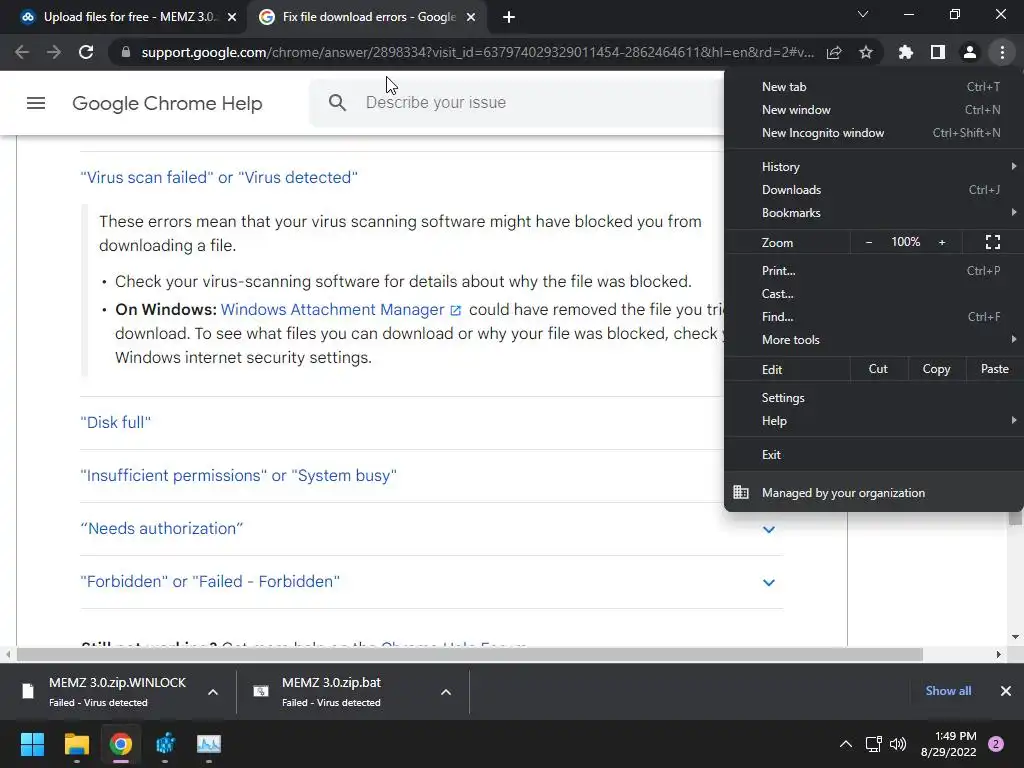Enter fullscreen mode from Zoom row

click(x=993, y=242)
